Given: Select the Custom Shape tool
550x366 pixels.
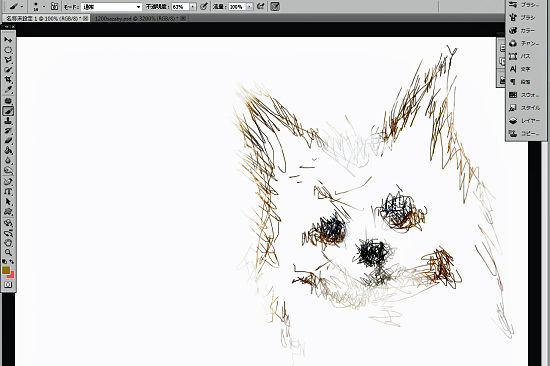Looking at the screenshot, I should point(8,212).
